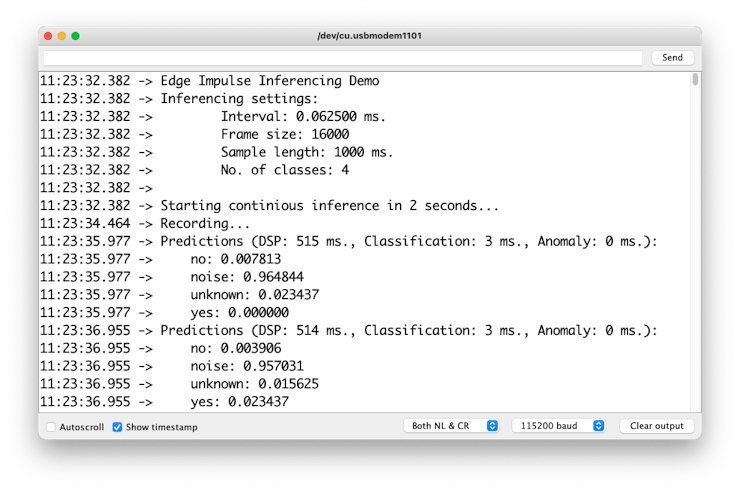740x490 pixels.
Task: Minimize the window using yellow button
Action: coord(61,36)
